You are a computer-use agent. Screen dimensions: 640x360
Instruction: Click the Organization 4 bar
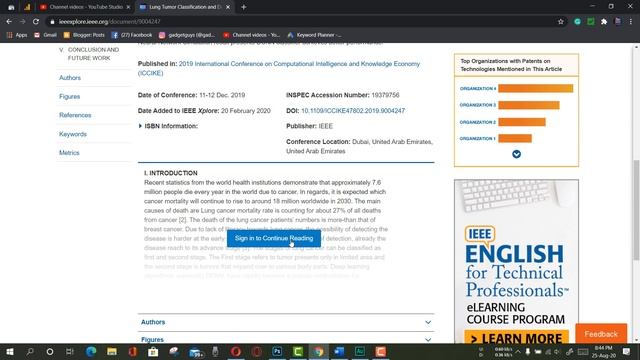coord(536,89)
